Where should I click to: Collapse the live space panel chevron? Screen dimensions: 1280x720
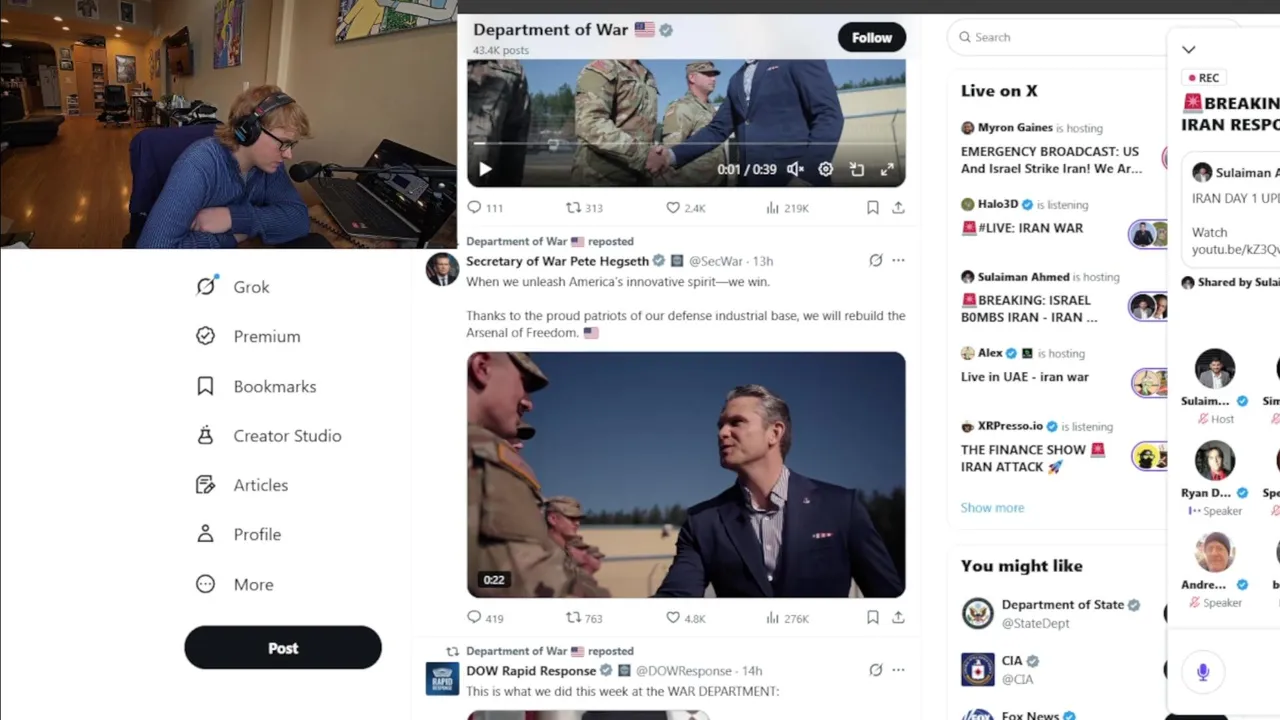coord(1188,49)
